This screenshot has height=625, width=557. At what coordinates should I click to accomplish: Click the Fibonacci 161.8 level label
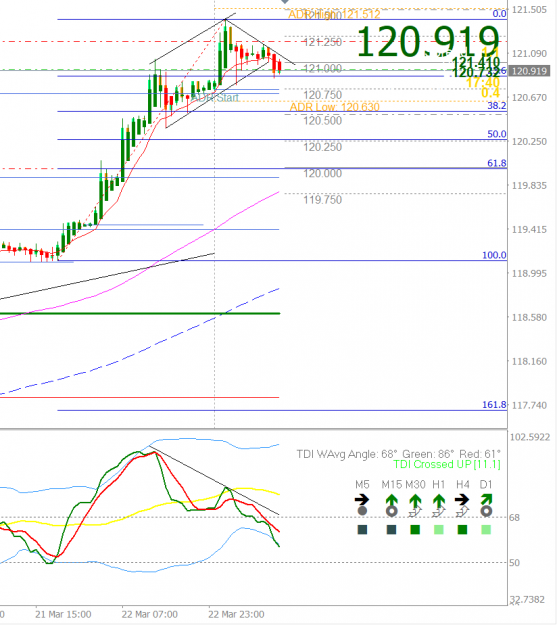click(x=494, y=405)
